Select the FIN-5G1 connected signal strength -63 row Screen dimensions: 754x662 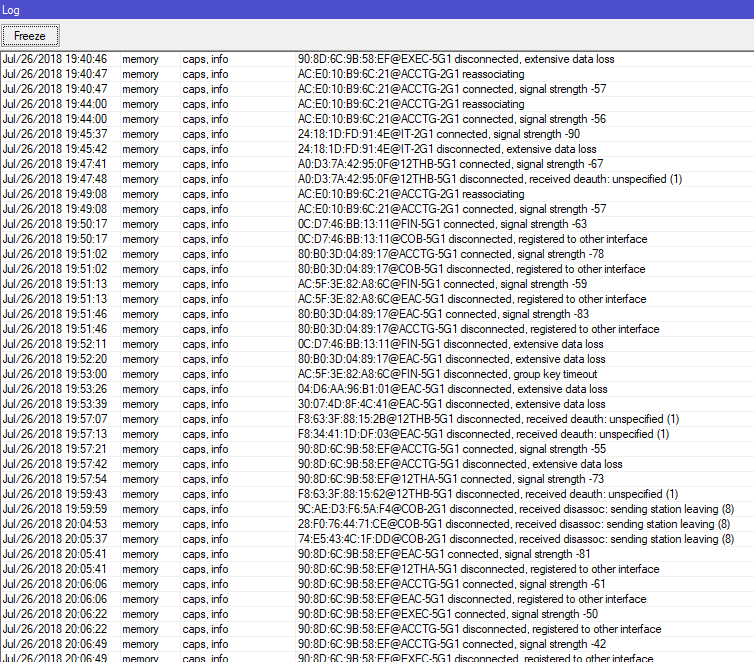[442, 224]
